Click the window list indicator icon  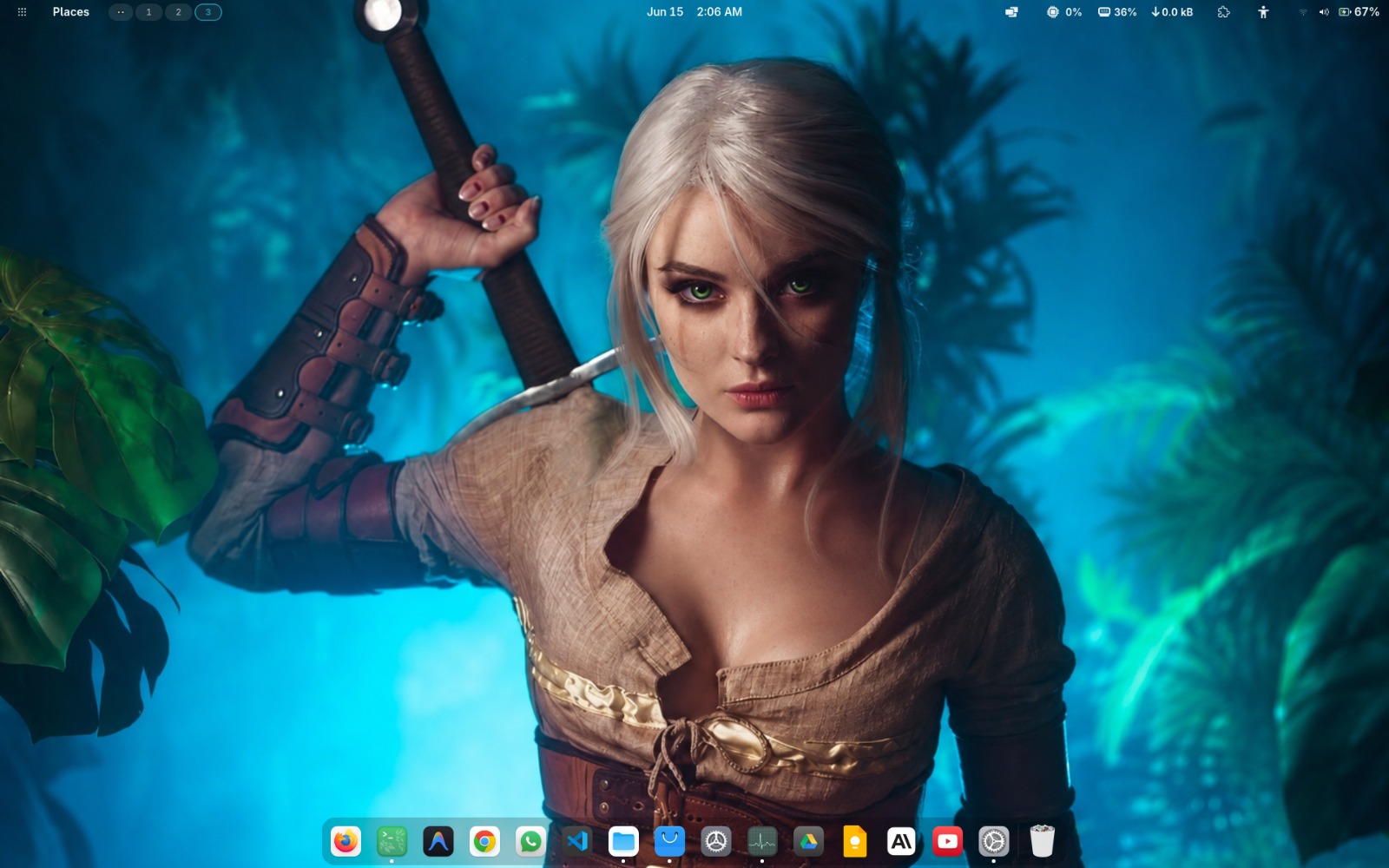tap(1011, 12)
